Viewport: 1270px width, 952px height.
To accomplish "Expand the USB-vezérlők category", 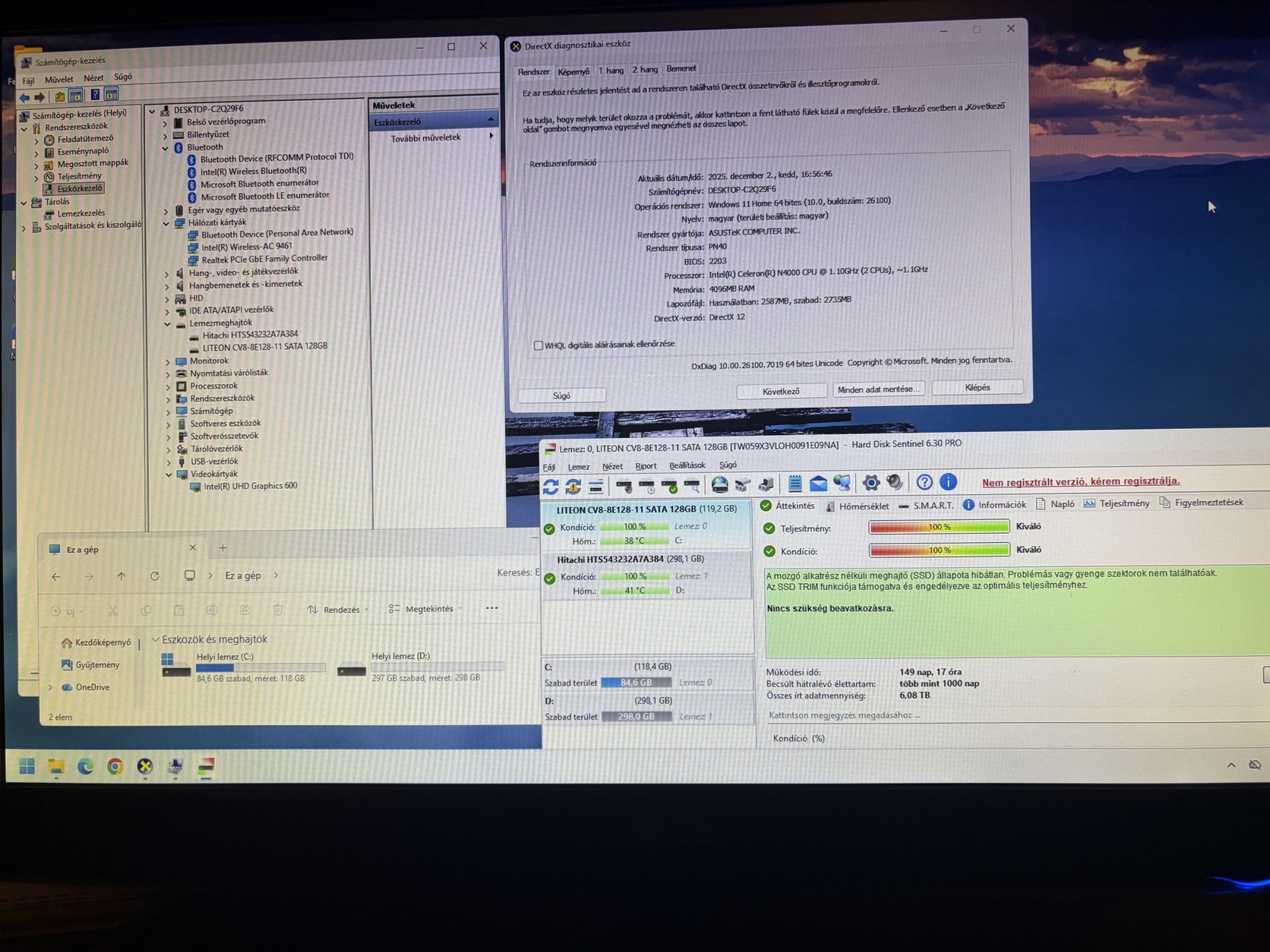I will coord(169,462).
